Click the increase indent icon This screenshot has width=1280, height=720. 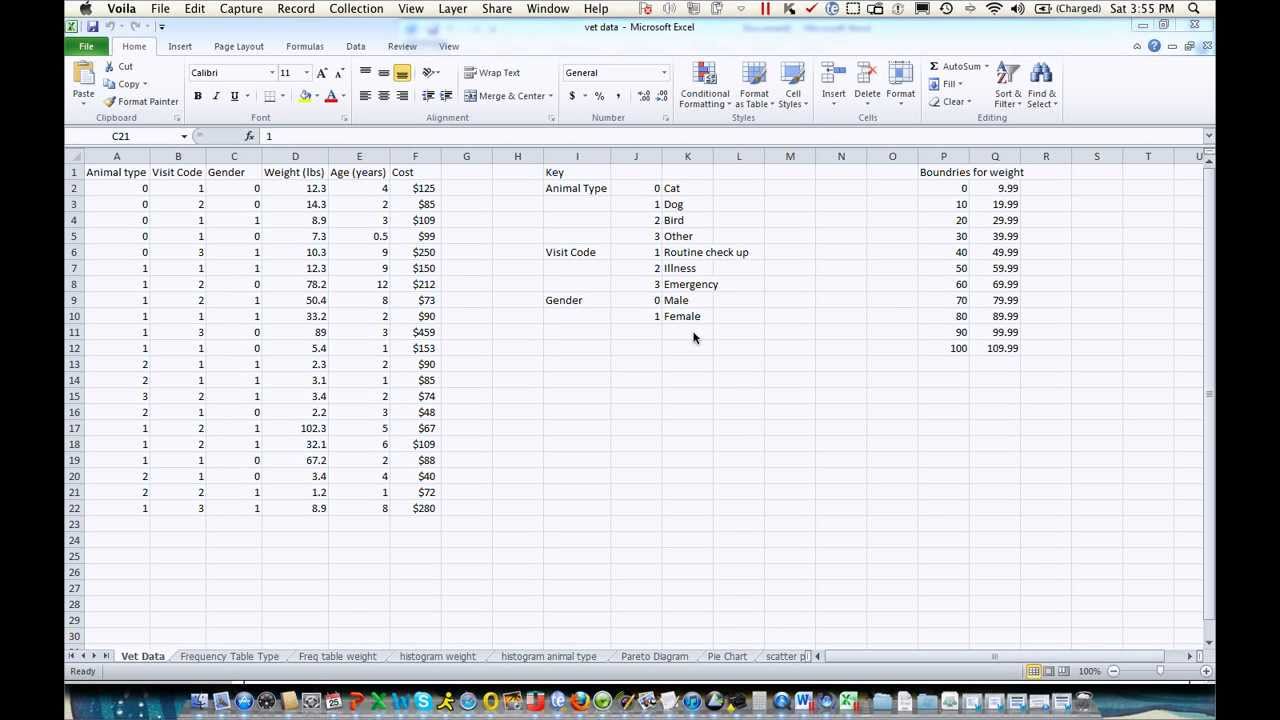pyautogui.click(x=446, y=97)
